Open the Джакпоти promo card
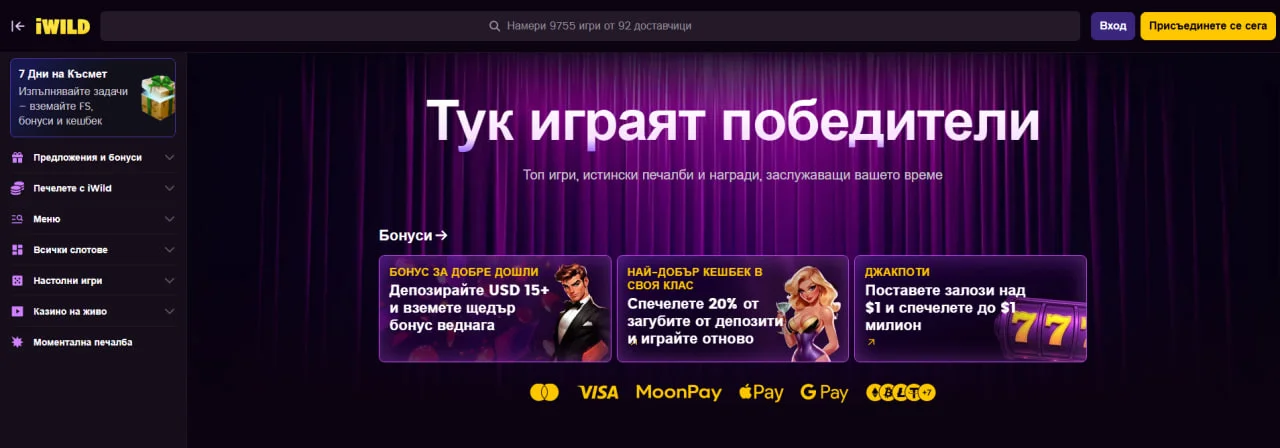 [x=970, y=308]
